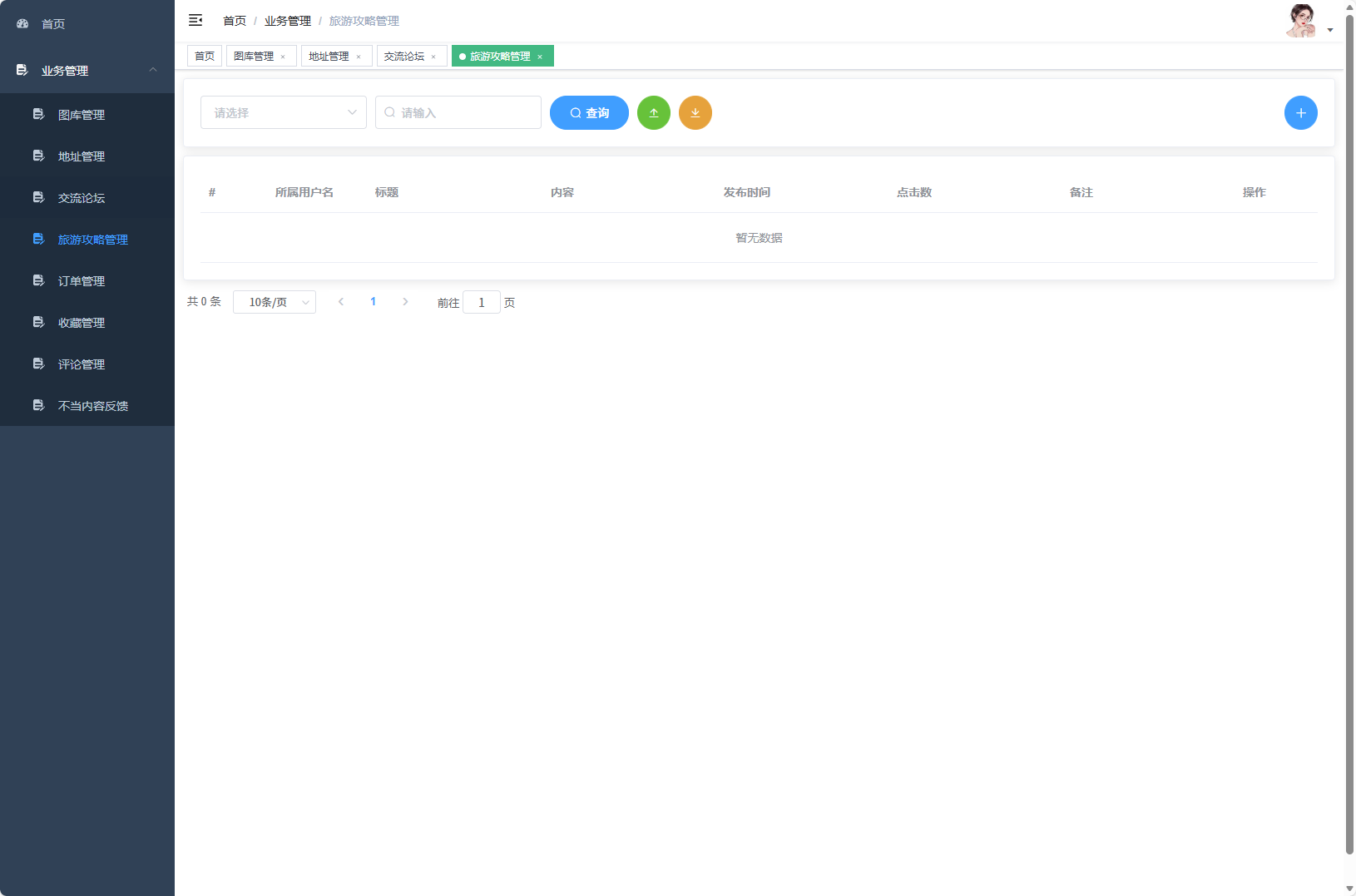The width and height of the screenshot is (1356, 896).
Task: Open 业务管理 breadcrumb link
Action: pos(287,20)
